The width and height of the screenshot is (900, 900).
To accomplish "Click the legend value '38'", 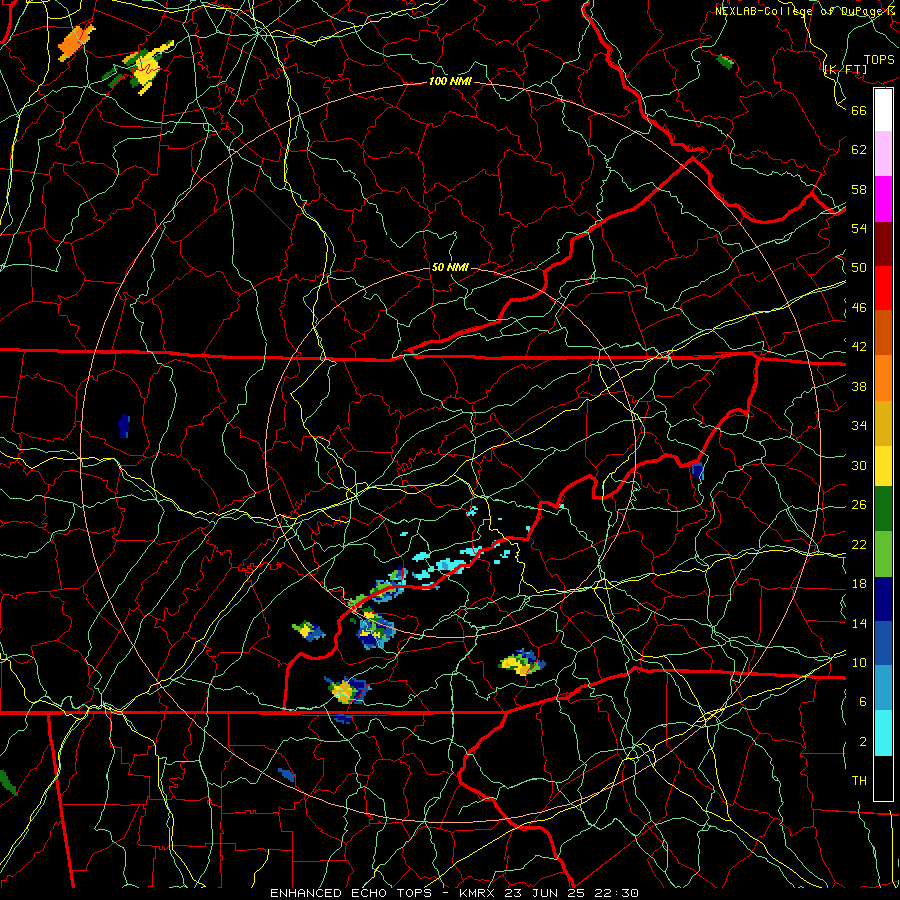I will click(859, 386).
